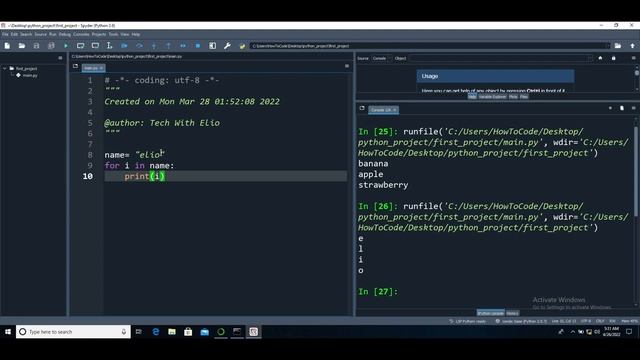This screenshot has height=360, width=640.
Task: Click the debugger Step over icon
Action: click(x=139, y=46)
